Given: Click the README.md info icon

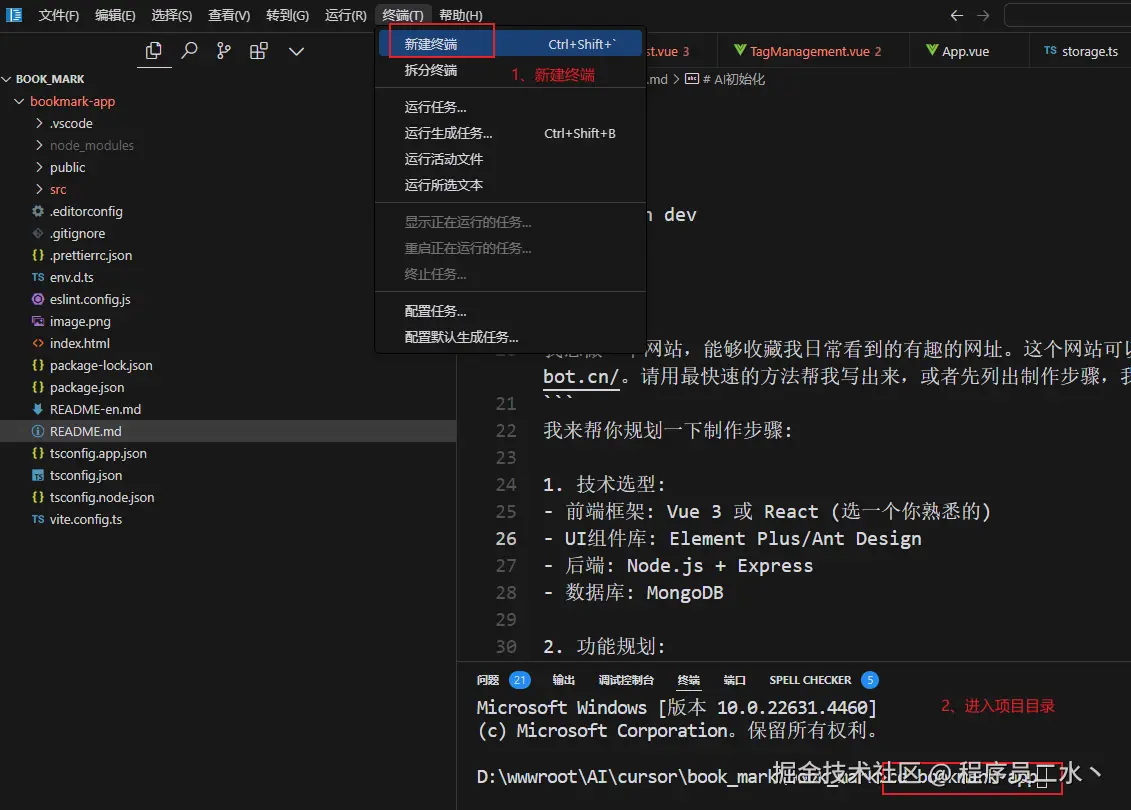Looking at the screenshot, I should [38, 431].
